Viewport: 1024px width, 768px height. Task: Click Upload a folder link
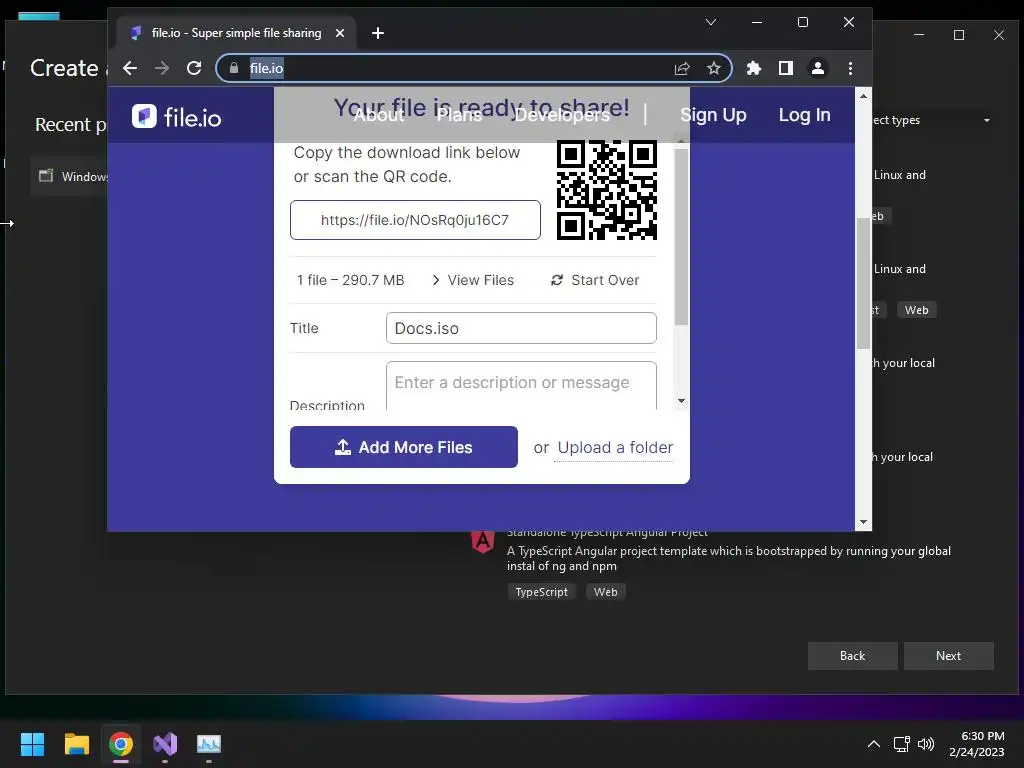click(615, 447)
